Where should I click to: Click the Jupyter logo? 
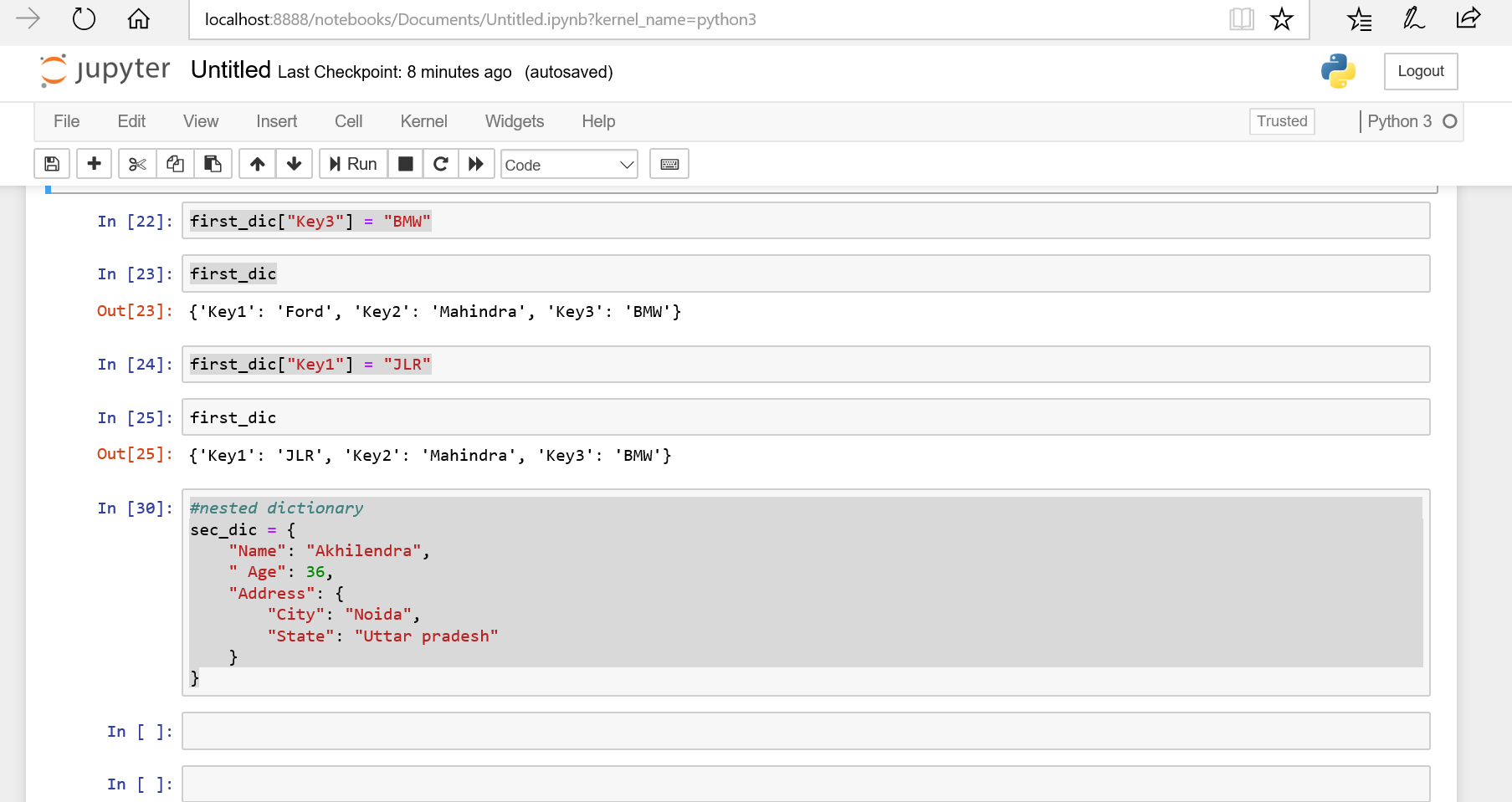click(x=105, y=70)
